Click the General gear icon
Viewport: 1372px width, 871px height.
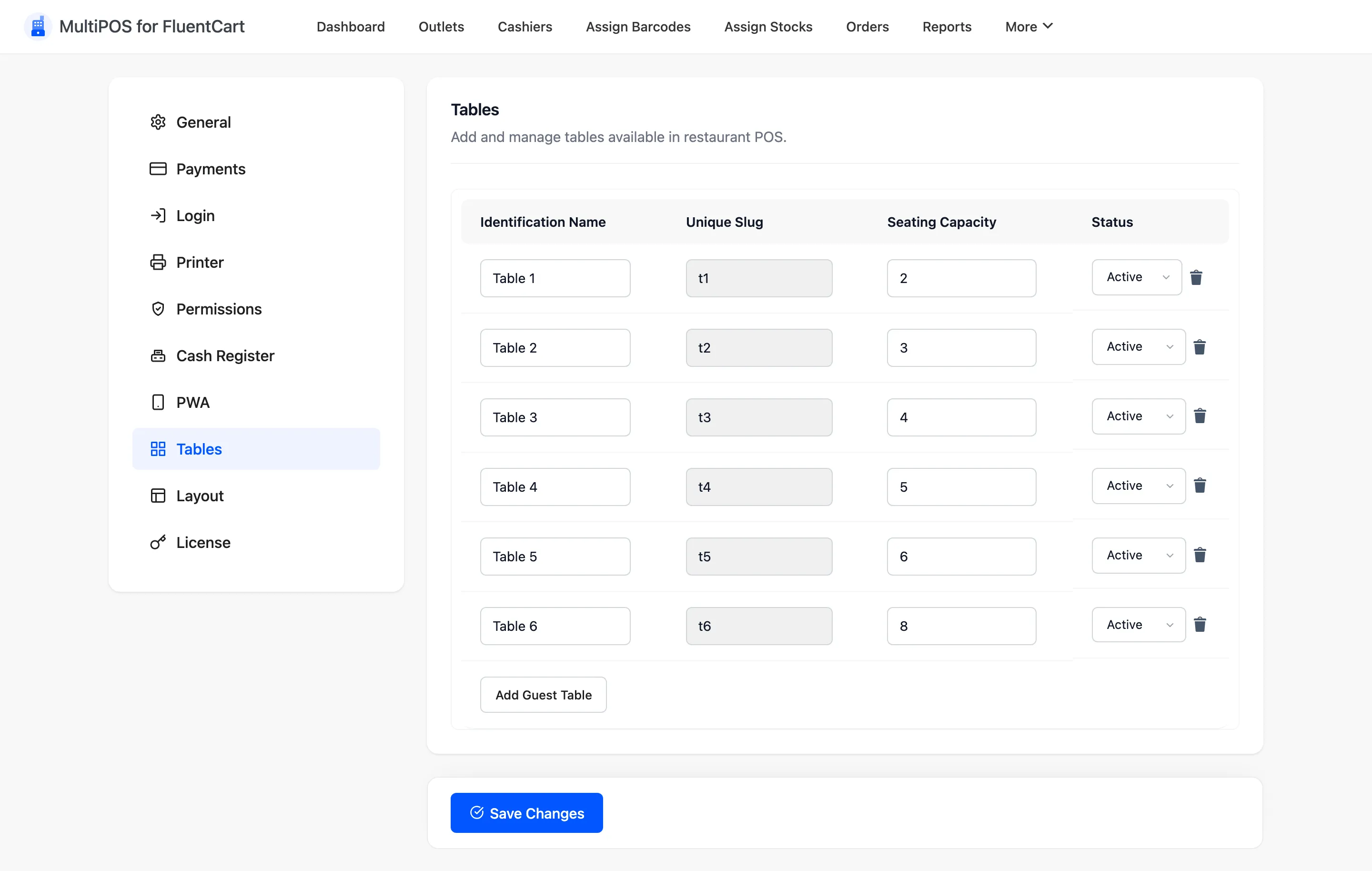pyautogui.click(x=158, y=122)
